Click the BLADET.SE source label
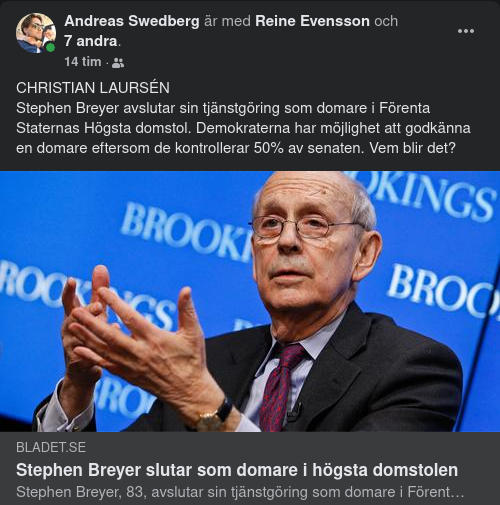This screenshot has width=500, height=505. (x=51, y=447)
